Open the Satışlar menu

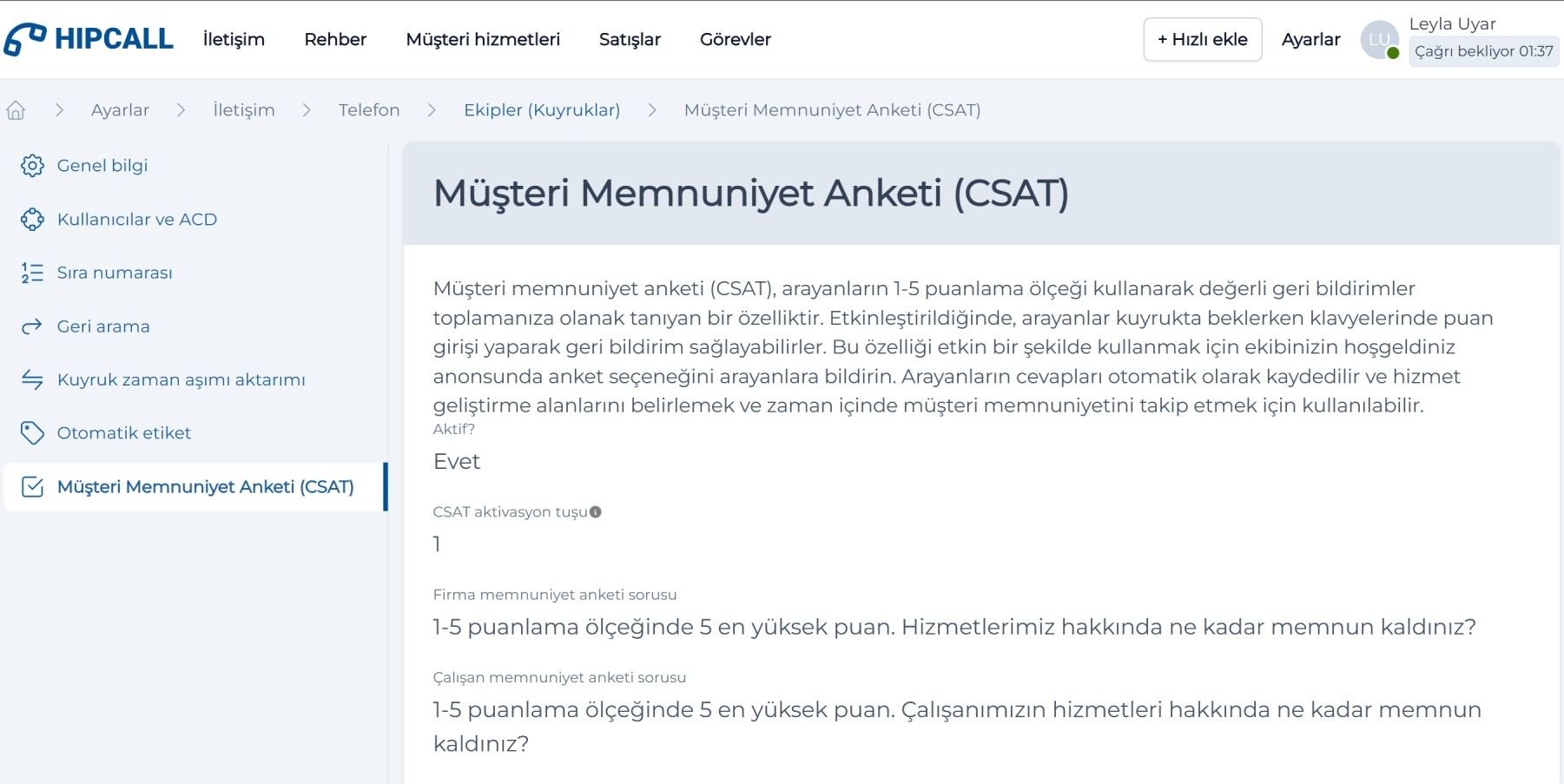(x=630, y=39)
